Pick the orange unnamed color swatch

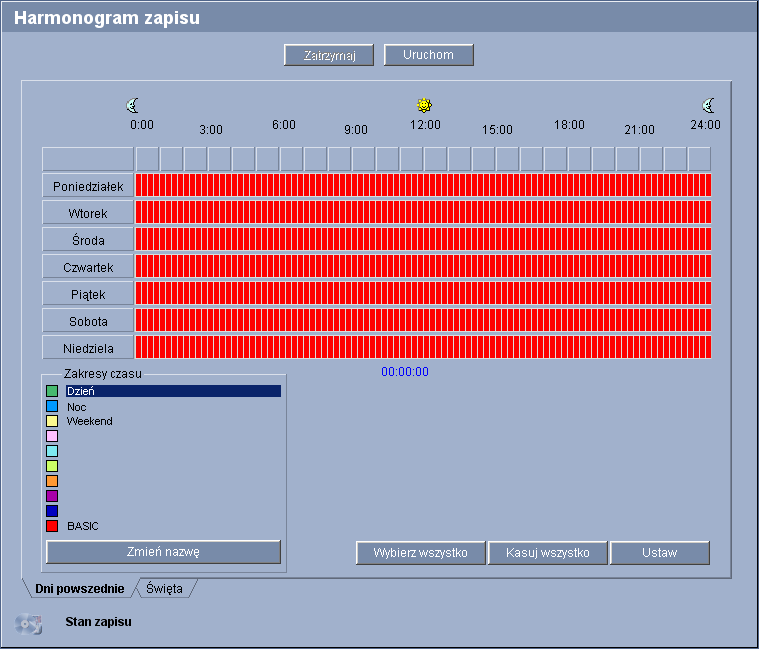52,481
